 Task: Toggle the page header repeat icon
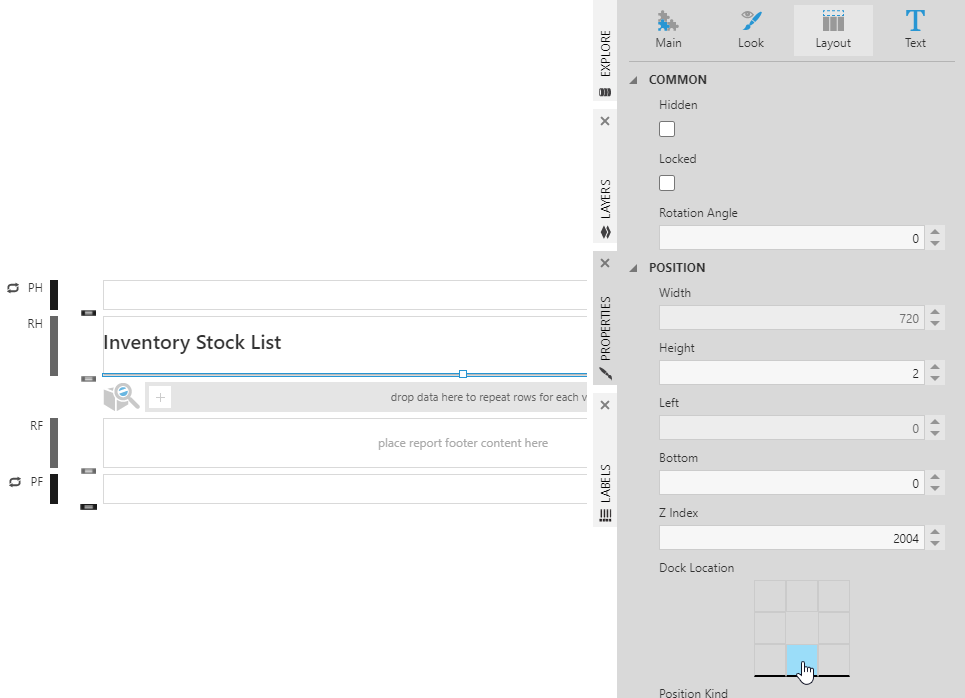(12, 287)
